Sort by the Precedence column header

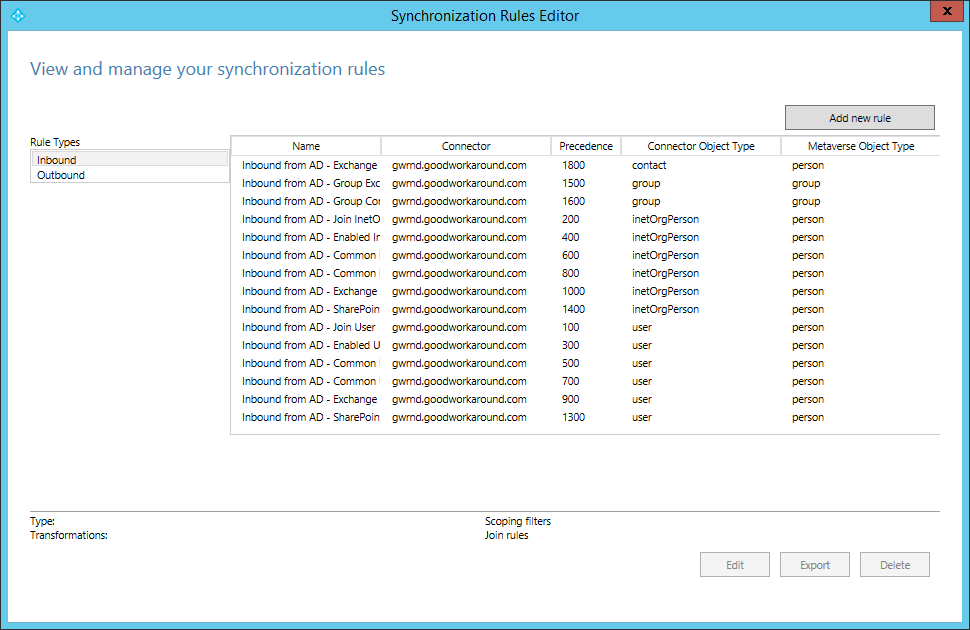coord(586,146)
